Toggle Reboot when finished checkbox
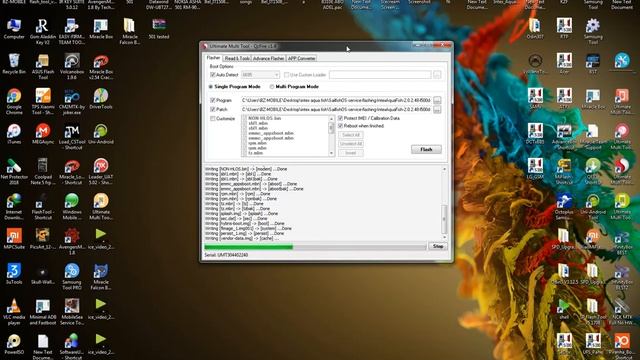640x360 pixels. coord(340,126)
